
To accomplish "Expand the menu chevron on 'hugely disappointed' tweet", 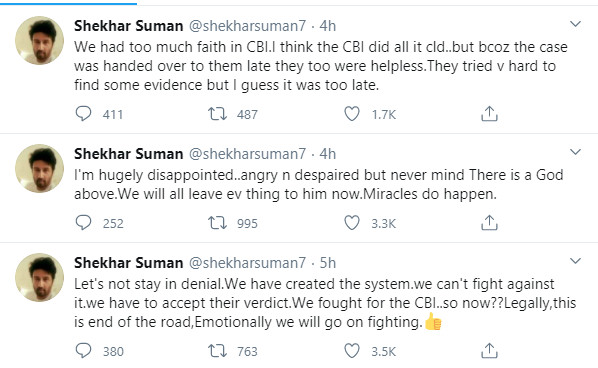I will point(575,152).
